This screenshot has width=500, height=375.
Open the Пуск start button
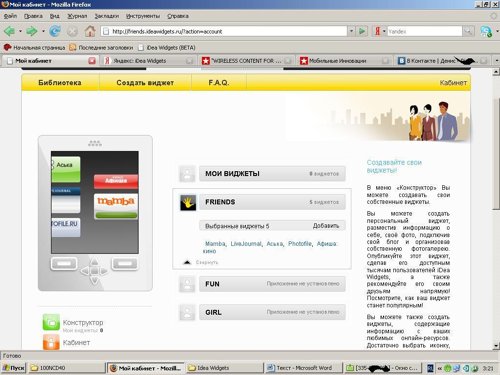click(x=13, y=368)
